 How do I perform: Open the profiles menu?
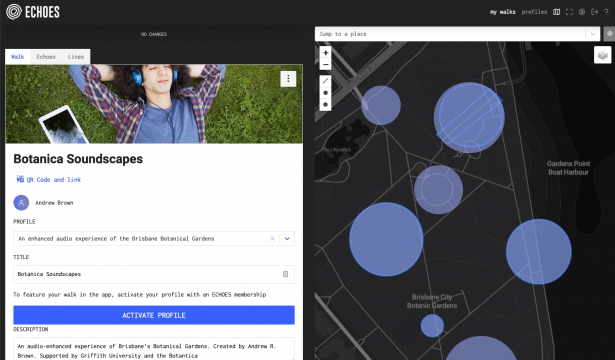(534, 12)
